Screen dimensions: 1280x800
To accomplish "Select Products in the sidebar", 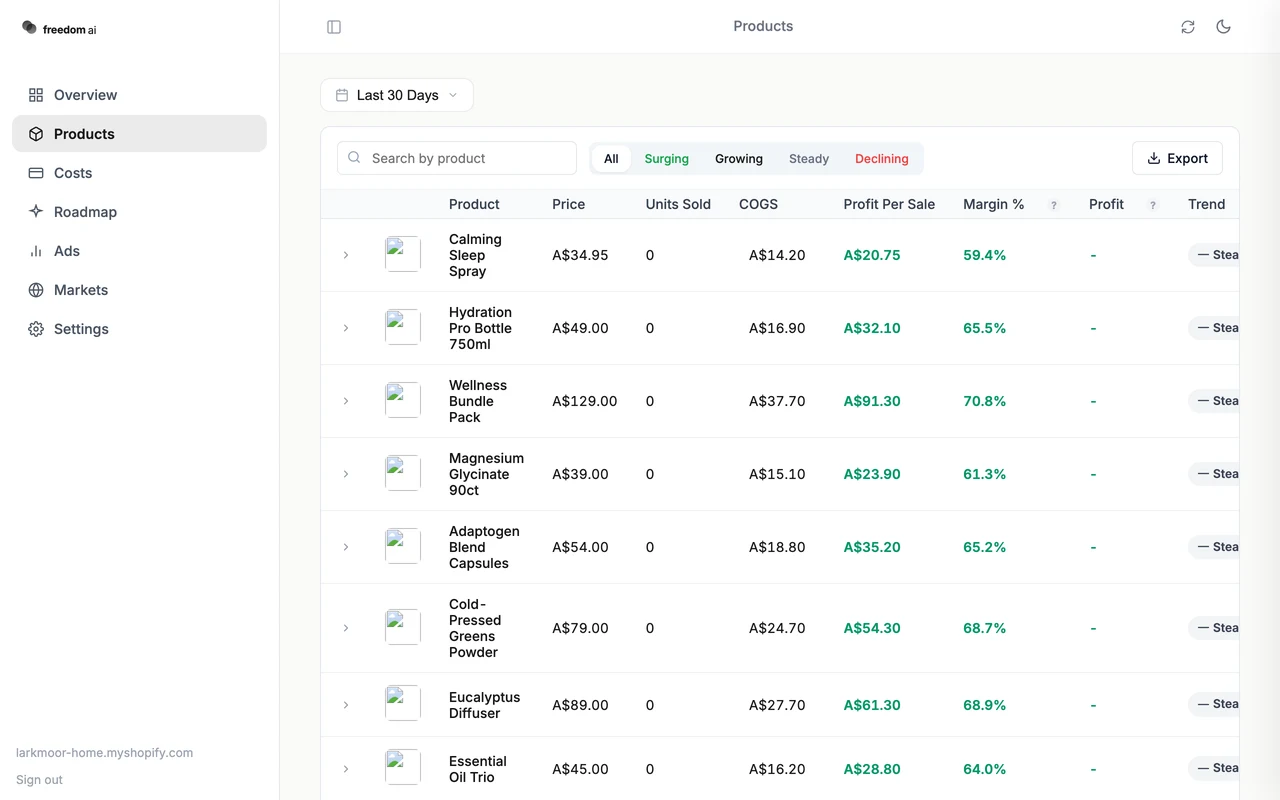I will pyautogui.click(x=139, y=134).
